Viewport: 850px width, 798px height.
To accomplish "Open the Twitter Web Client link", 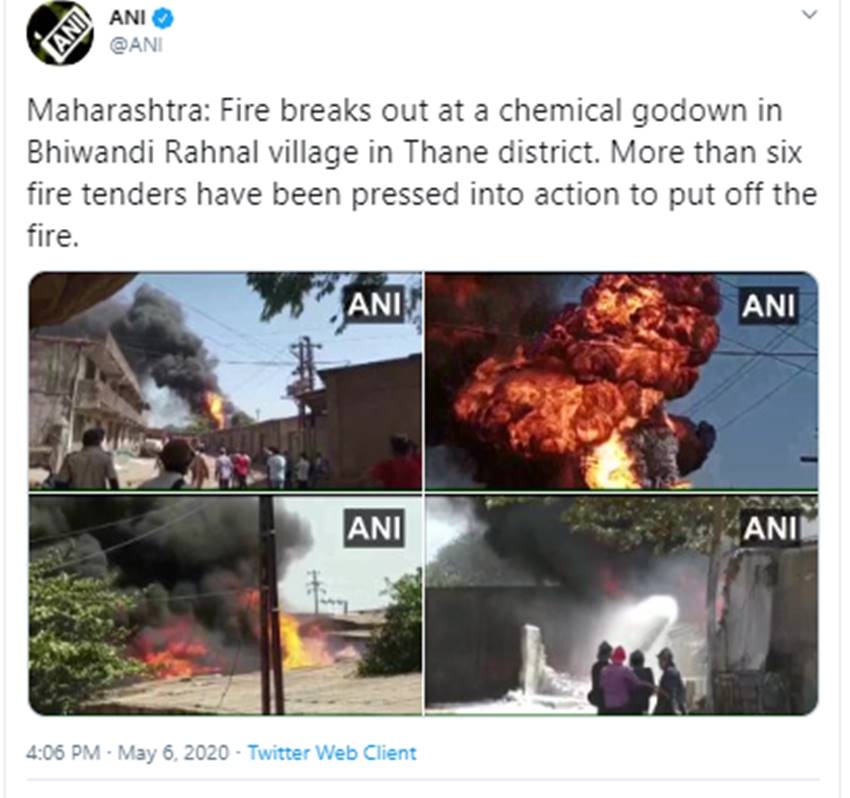I will [332, 752].
